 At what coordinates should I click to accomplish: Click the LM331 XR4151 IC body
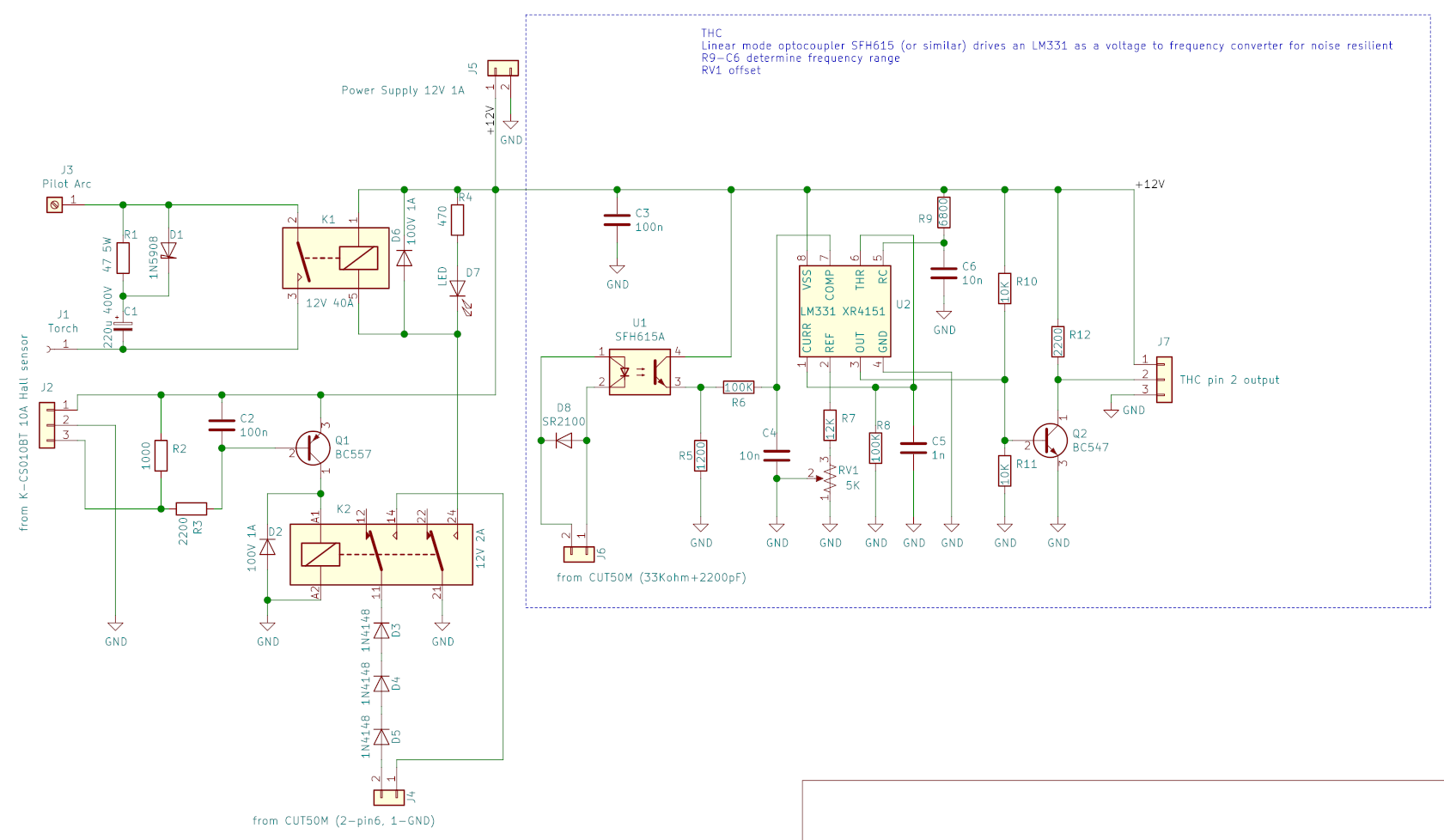(x=844, y=311)
